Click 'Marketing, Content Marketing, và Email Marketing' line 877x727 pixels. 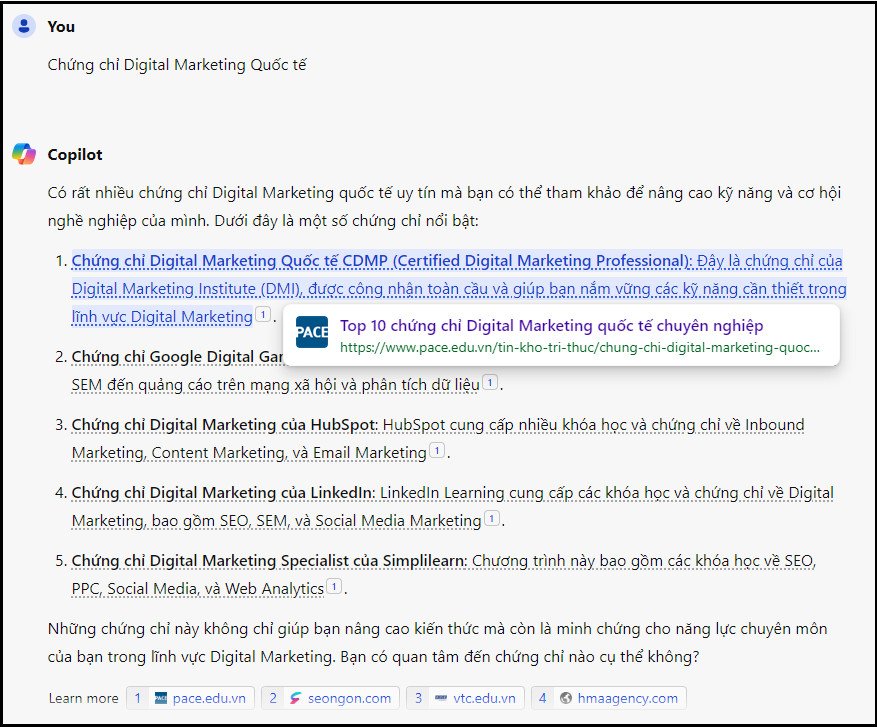point(249,452)
